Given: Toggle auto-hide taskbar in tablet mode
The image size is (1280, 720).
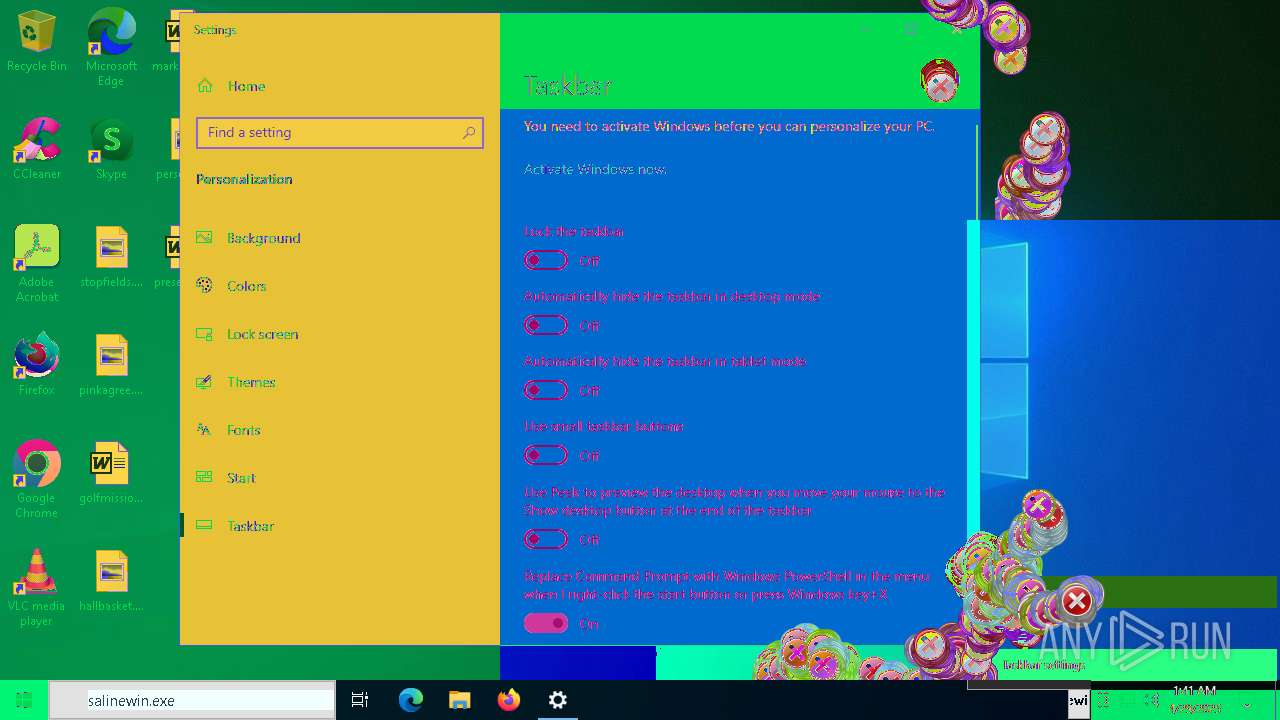Looking at the screenshot, I should (x=546, y=390).
